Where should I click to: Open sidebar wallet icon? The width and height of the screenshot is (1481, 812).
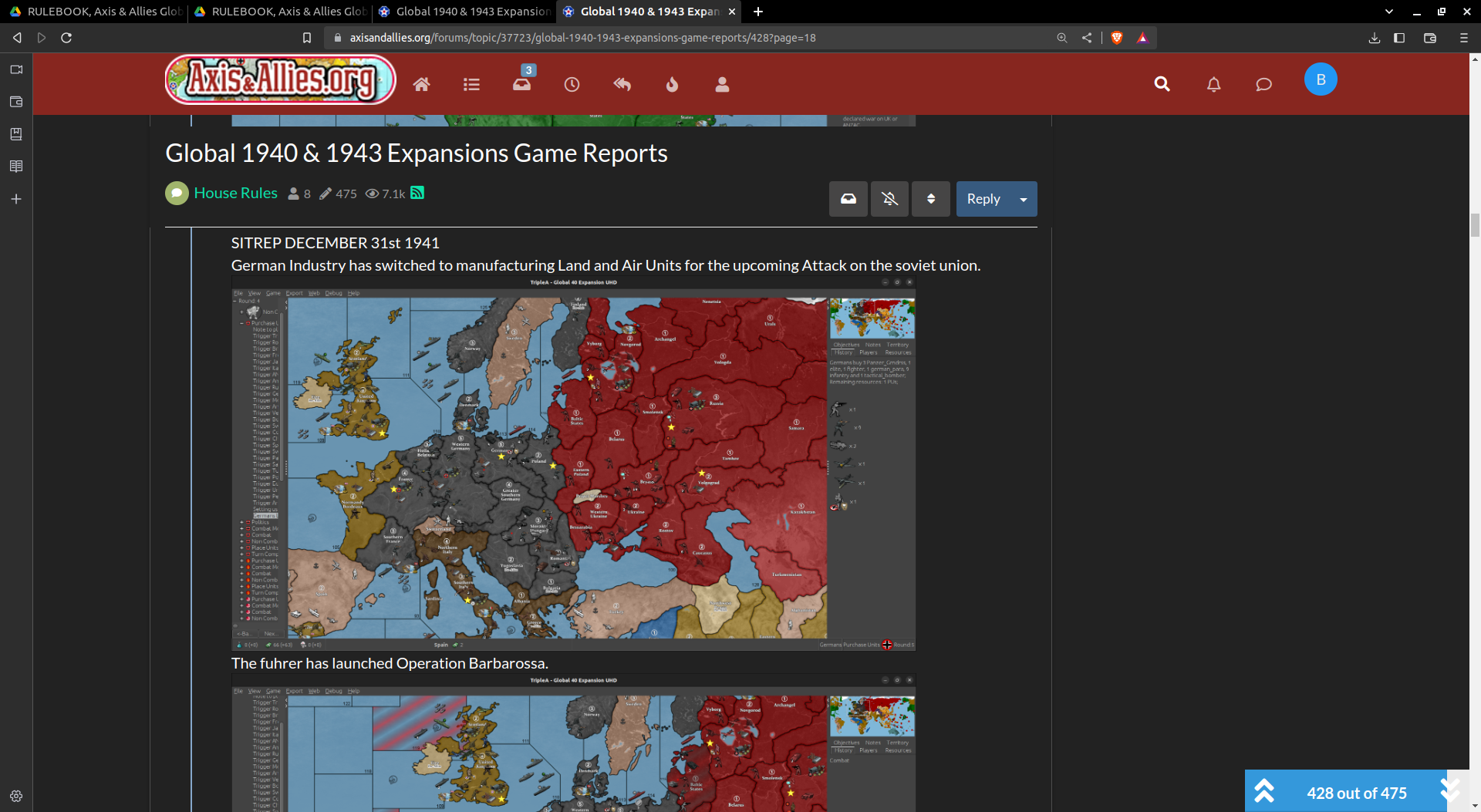16,102
